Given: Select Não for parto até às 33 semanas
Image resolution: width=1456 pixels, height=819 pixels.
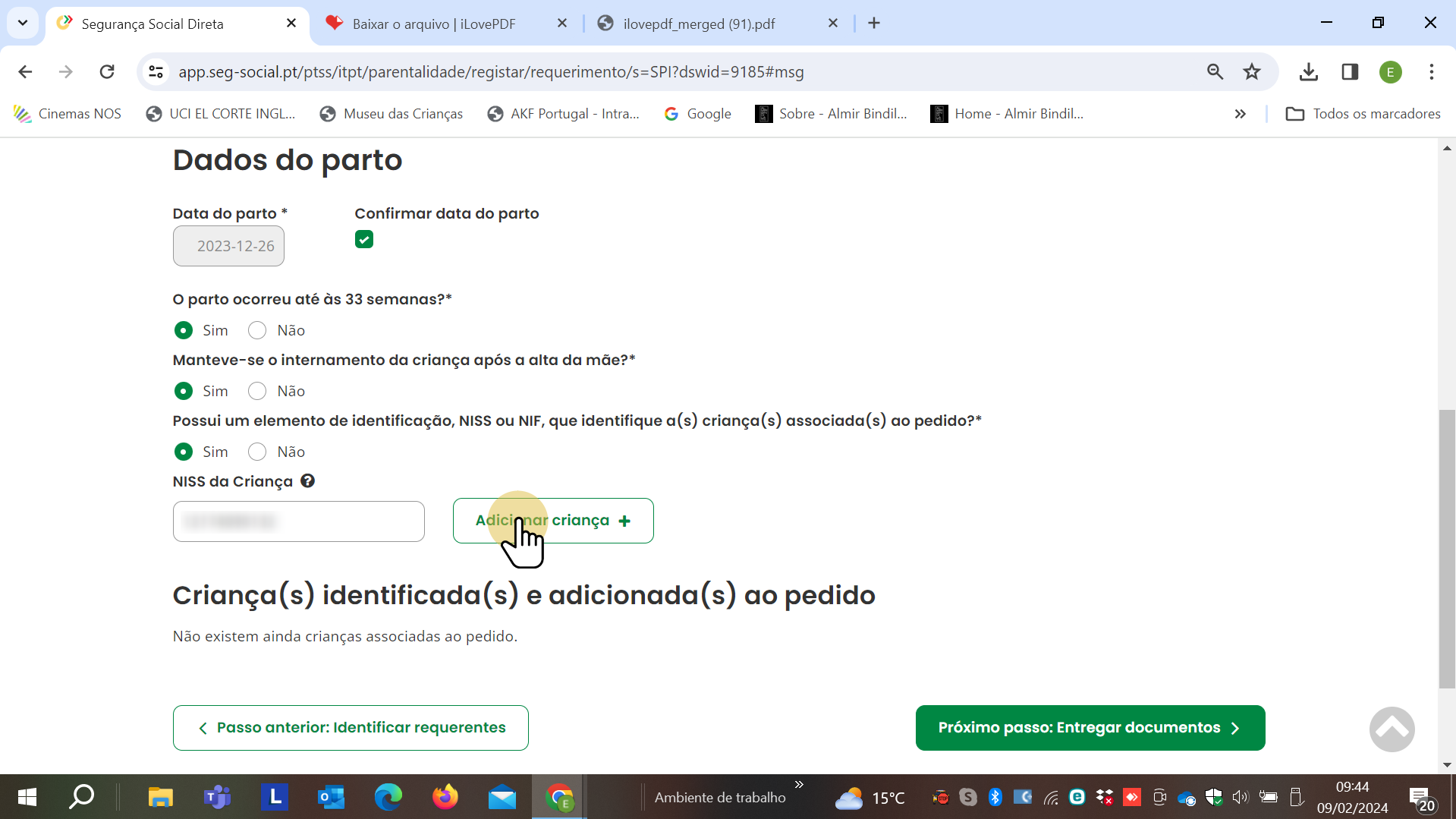Looking at the screenshot, I should (x=256, y=330).
